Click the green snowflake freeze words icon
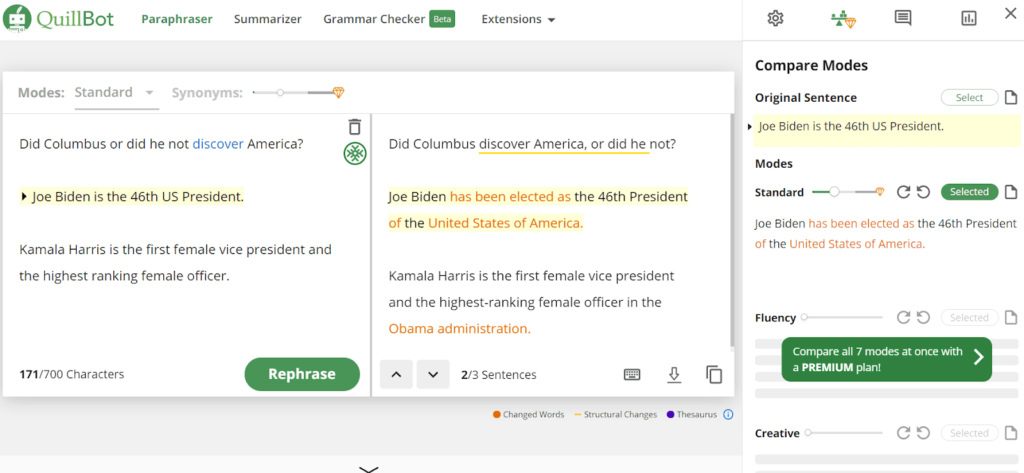Screen dimensions: 1024x473 click(355, 154)
